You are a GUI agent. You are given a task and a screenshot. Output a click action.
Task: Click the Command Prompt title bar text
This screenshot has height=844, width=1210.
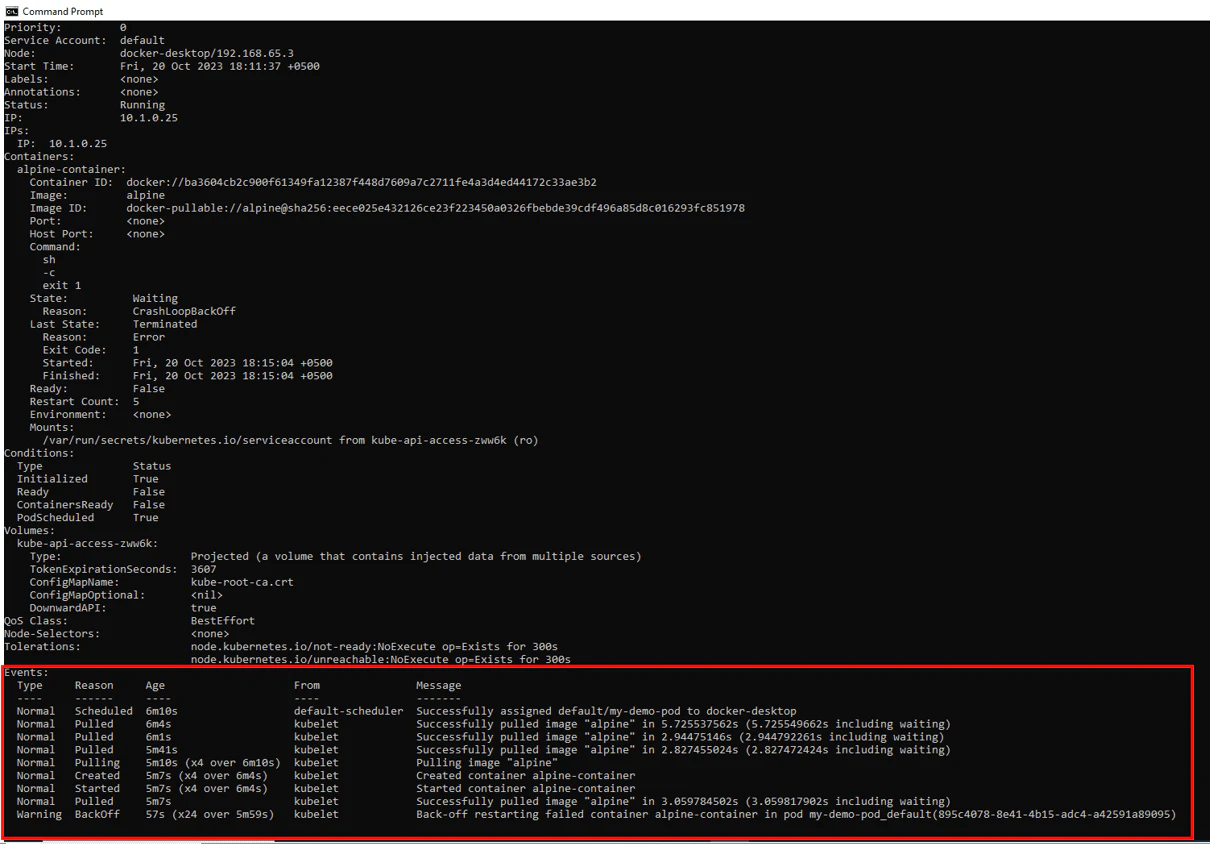click(x=61, y=11)
